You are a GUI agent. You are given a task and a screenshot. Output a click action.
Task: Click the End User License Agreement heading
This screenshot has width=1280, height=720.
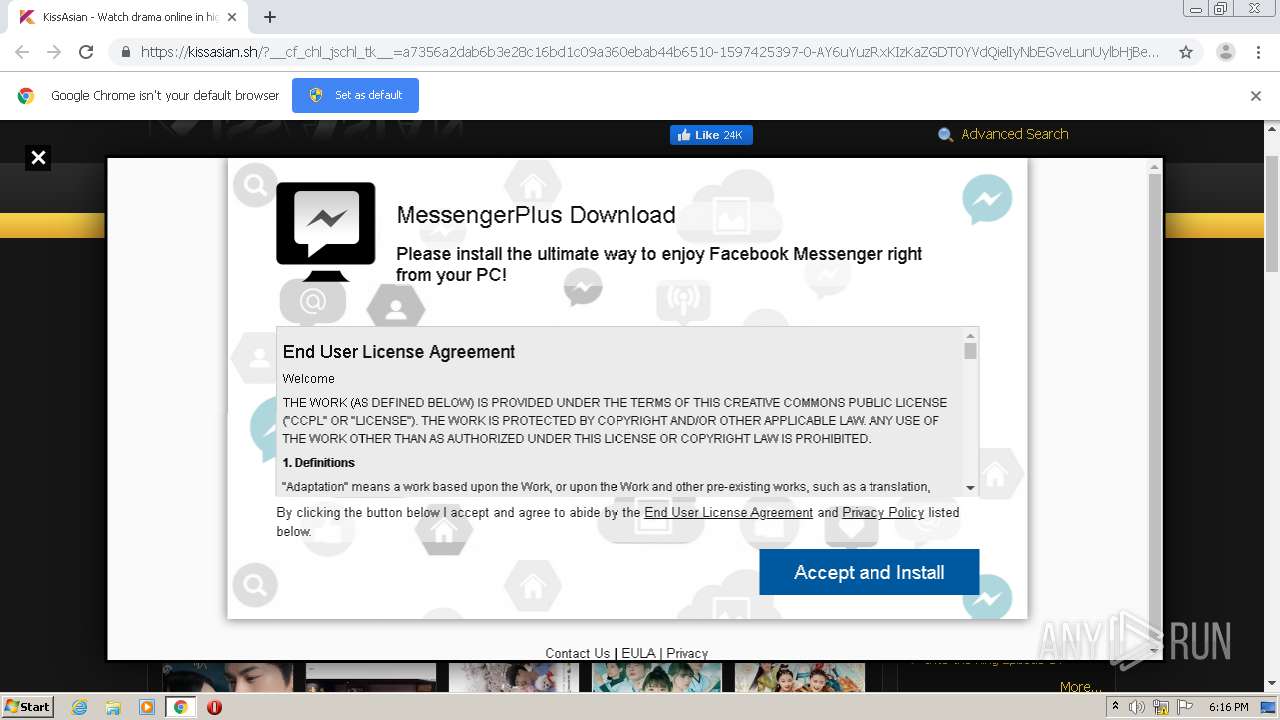(399, 352)
